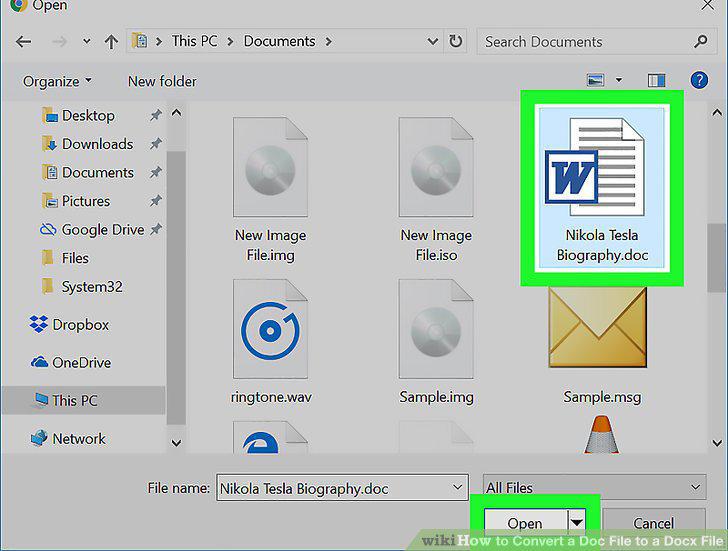728x551 pixels.
Task: Select the VLC cone file icon
Action: [601, 434]
